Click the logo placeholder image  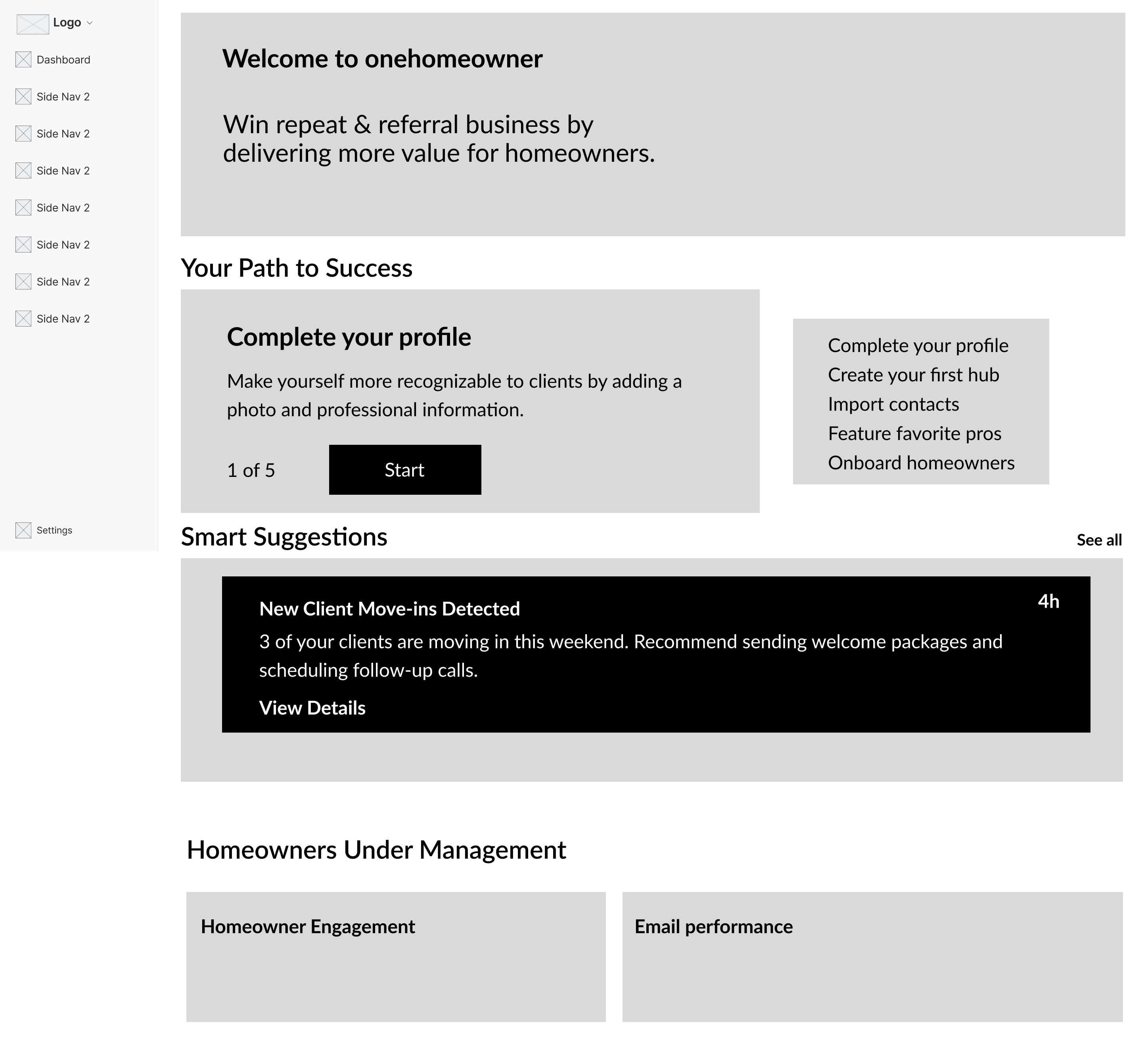click(x=32, y=24)
